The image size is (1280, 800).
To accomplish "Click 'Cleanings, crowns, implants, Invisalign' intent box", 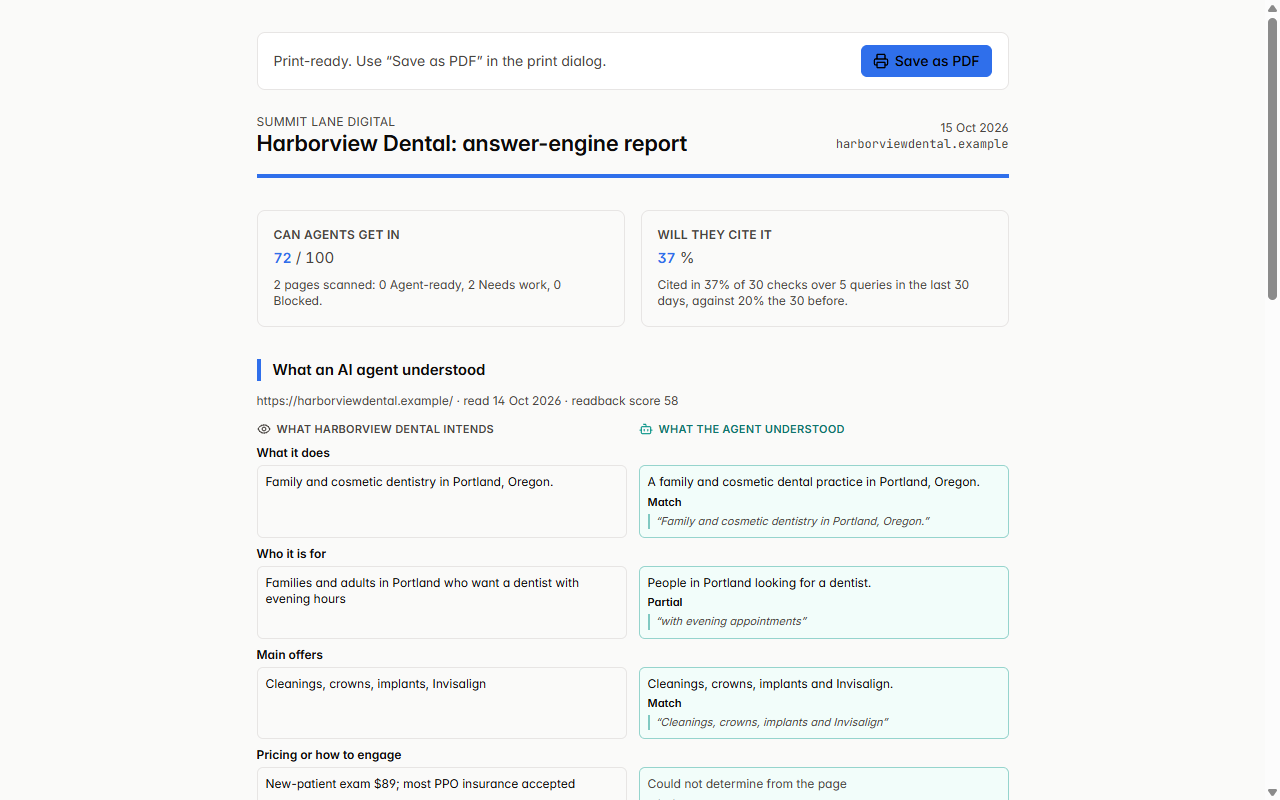I will coord(442,703).
